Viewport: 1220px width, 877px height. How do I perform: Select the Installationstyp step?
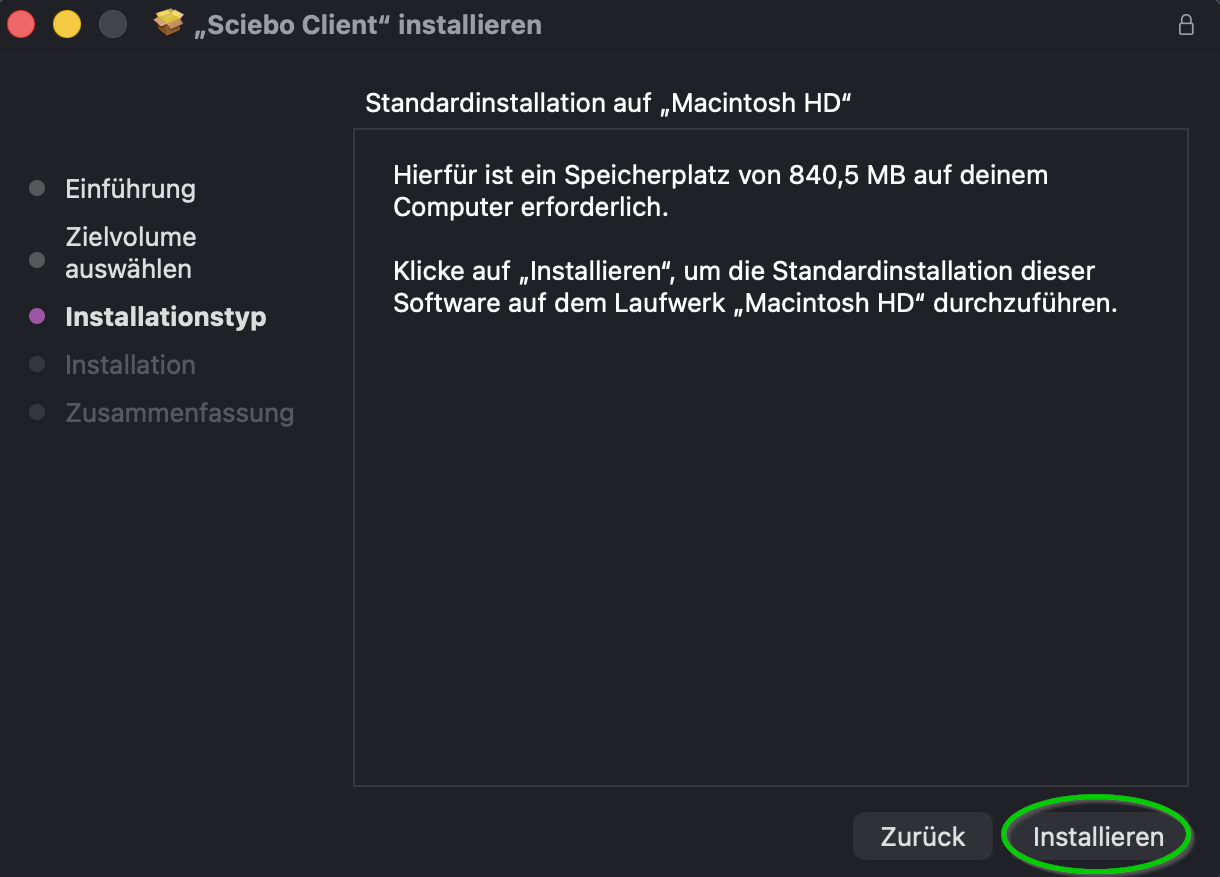click(x=166, y=317)
